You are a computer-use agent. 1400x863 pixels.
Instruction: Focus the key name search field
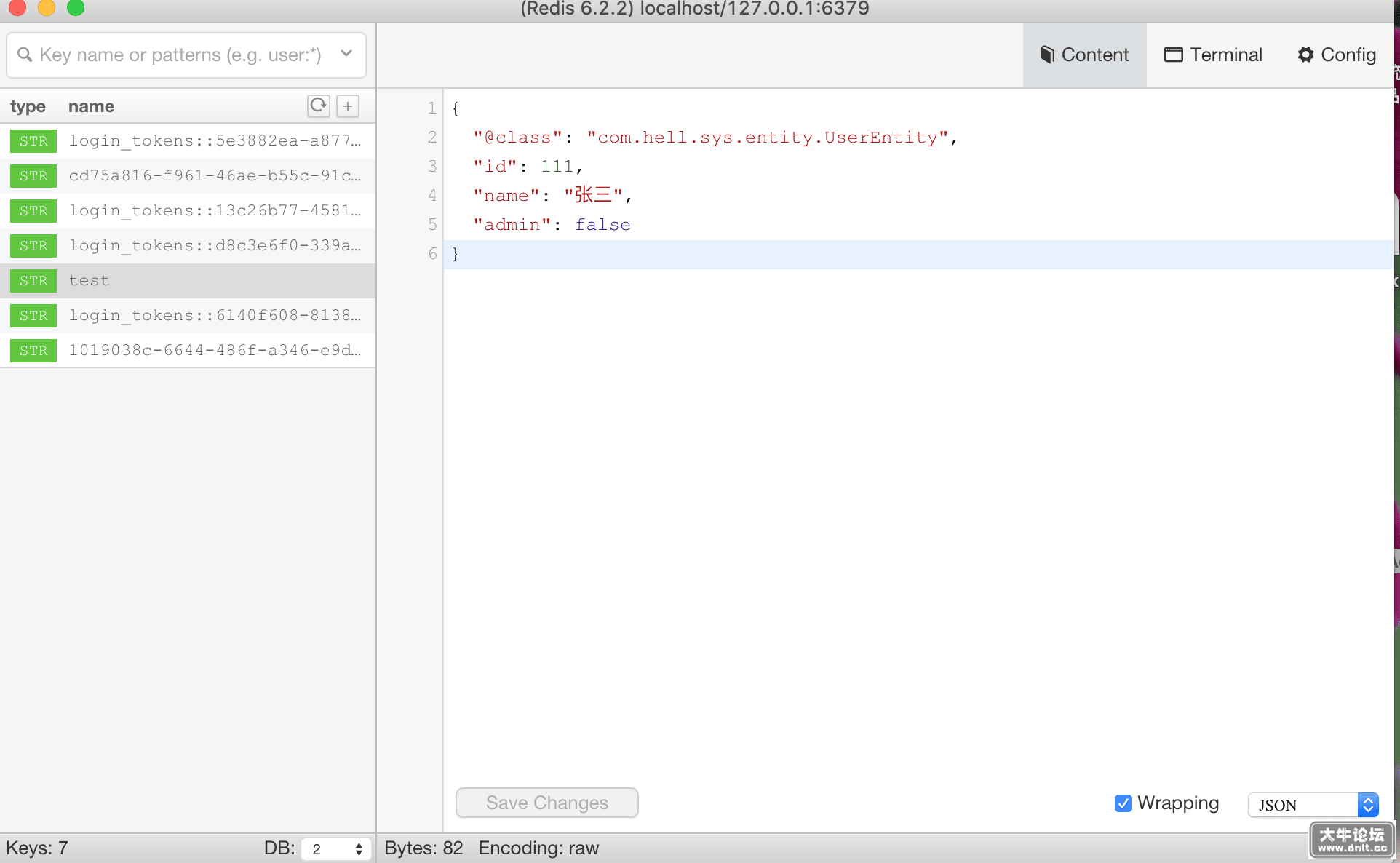pos(186,55)
